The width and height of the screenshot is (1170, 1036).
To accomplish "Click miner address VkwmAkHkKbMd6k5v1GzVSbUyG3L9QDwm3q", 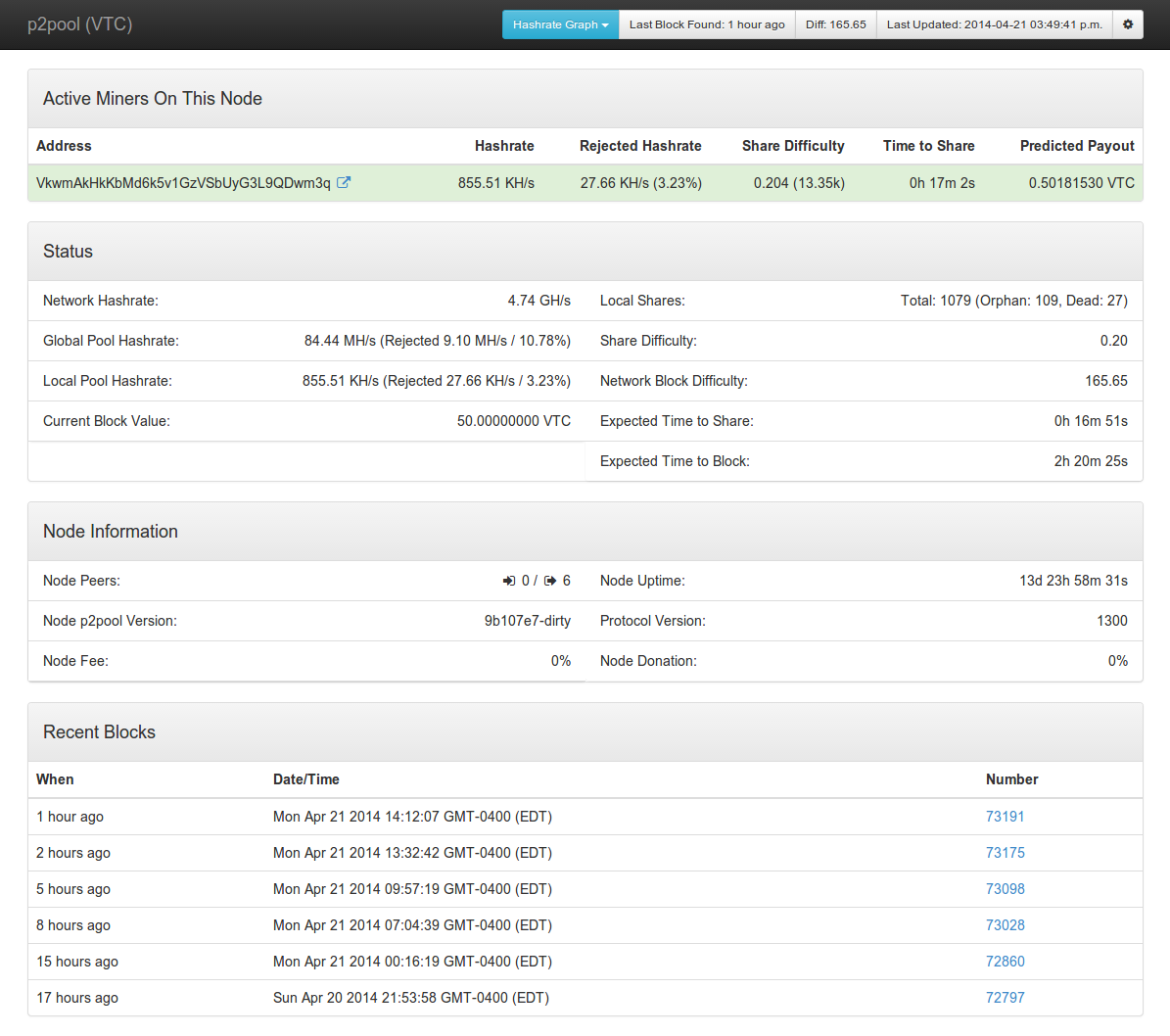I will pos(183,183).
